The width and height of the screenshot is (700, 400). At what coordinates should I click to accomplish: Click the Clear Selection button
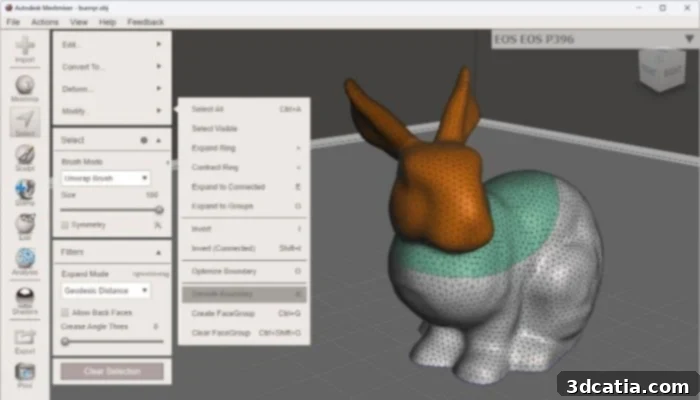pyautogui.click(x=112, y=371)
